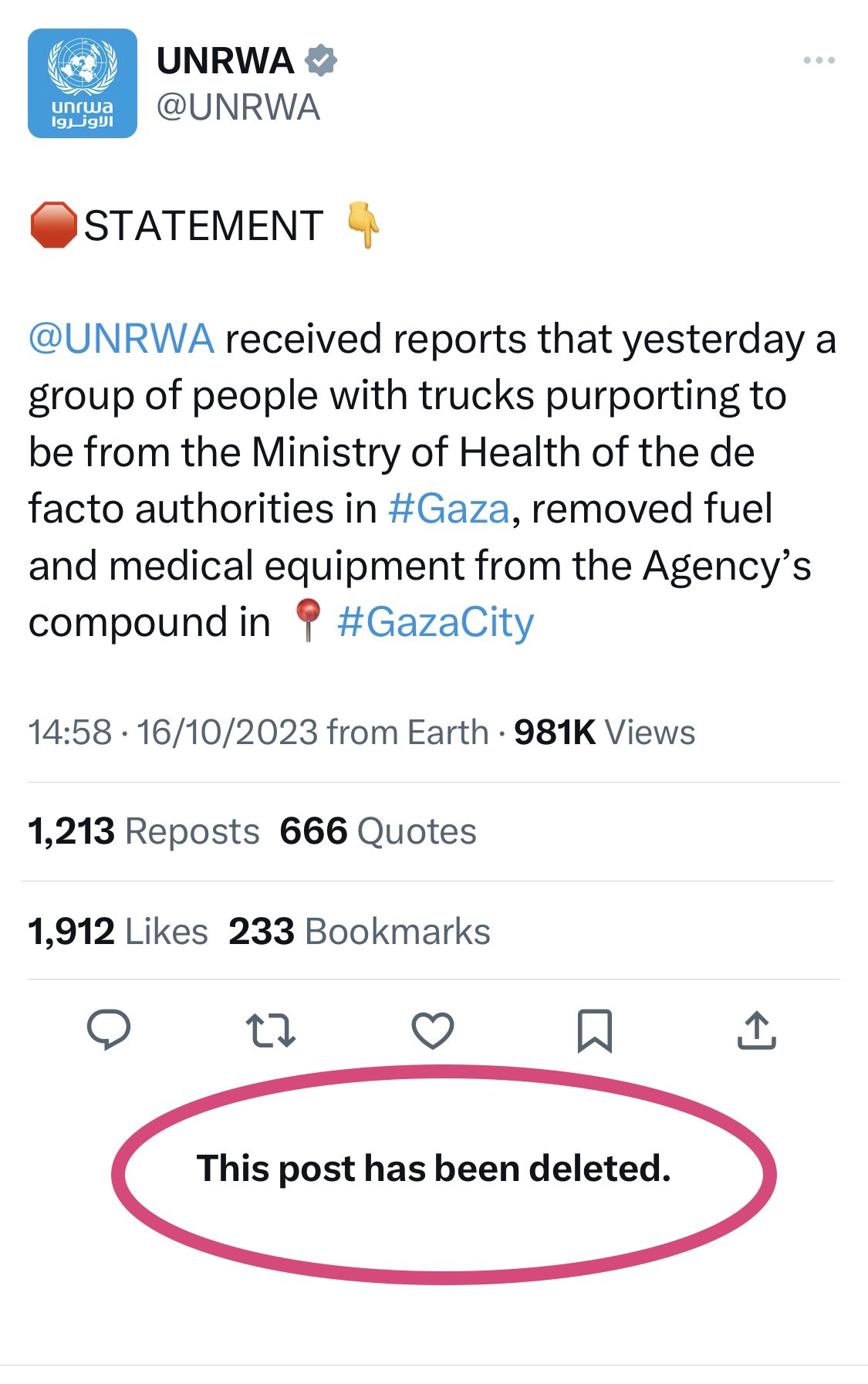Open the #GazaCity hashtag
868x1384 pixels.
coord(436,622)
